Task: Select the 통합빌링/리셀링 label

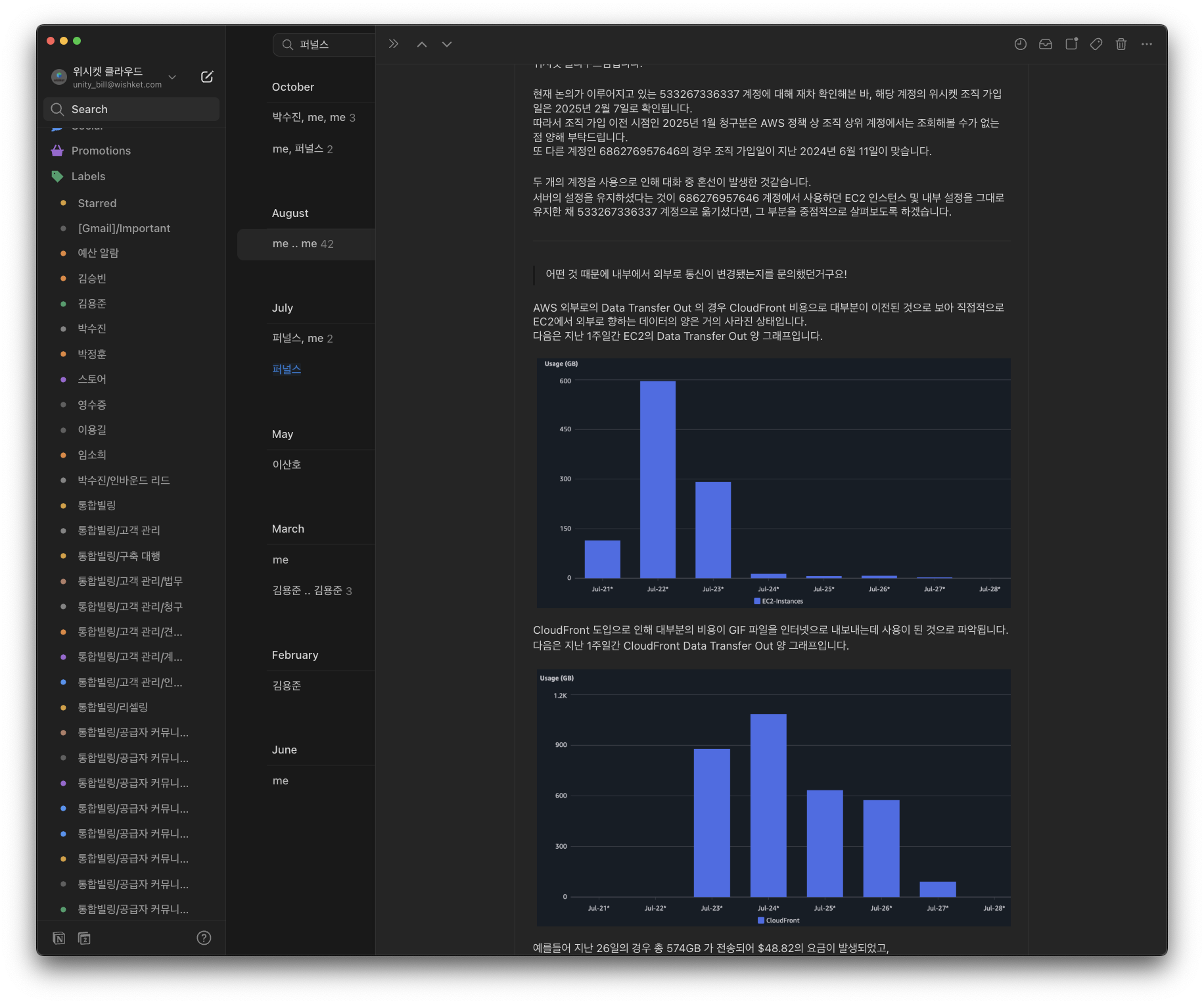Action: (x=112, y=707)
